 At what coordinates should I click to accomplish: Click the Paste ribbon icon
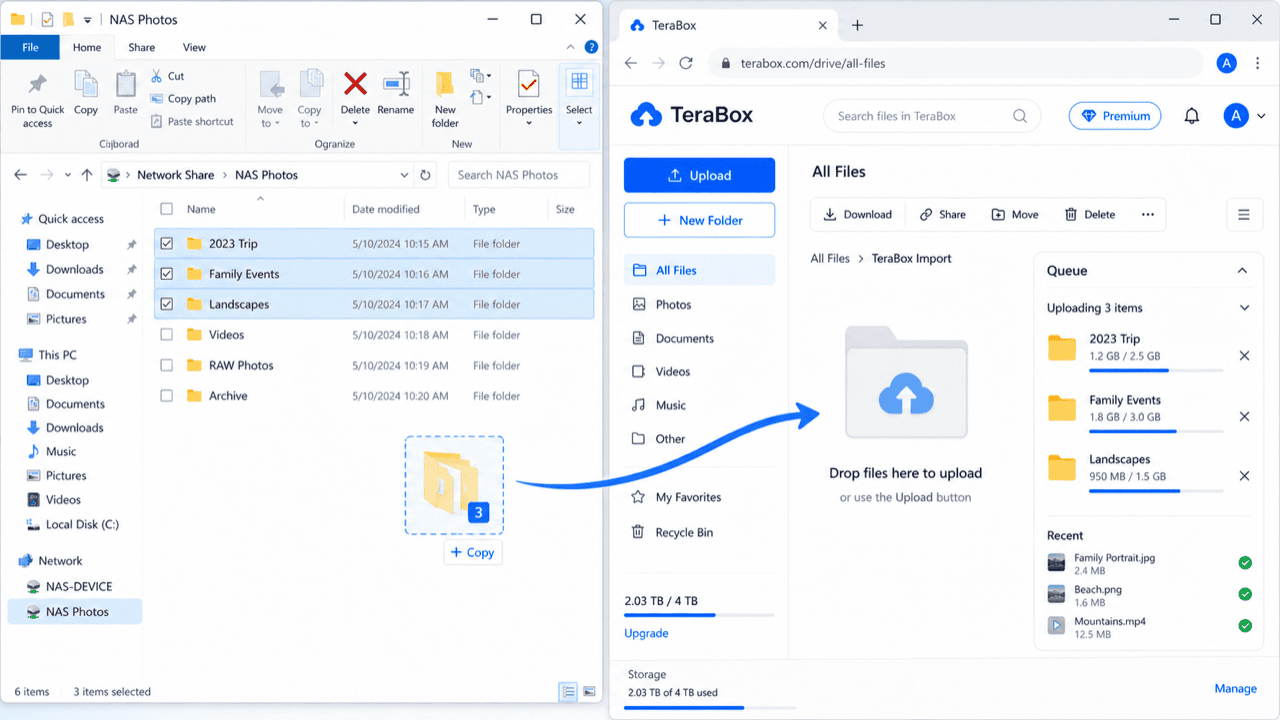(126, 84)
